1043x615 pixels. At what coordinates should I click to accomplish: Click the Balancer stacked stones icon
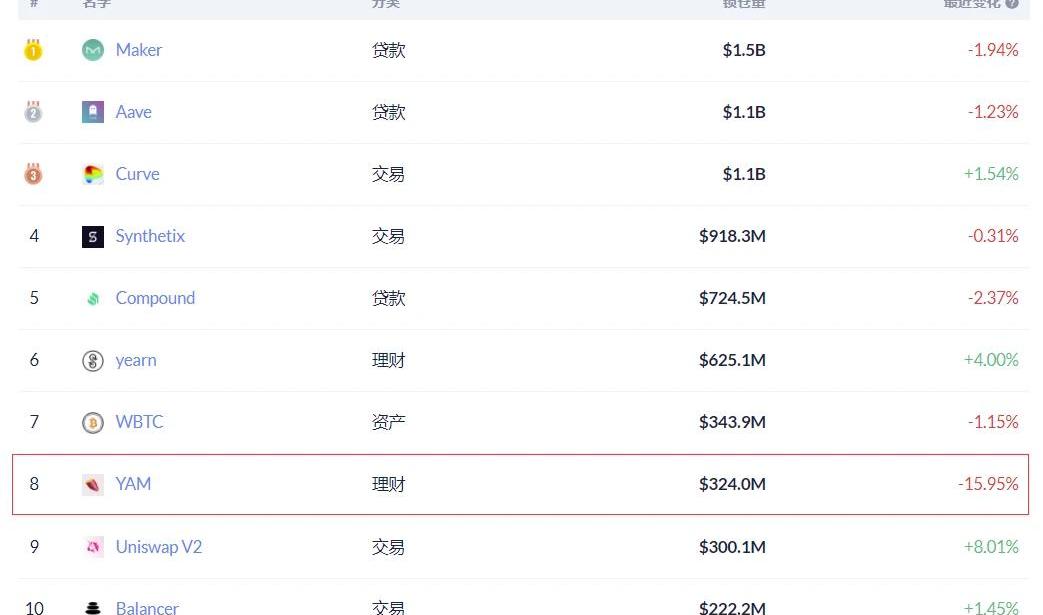(92, 608)
